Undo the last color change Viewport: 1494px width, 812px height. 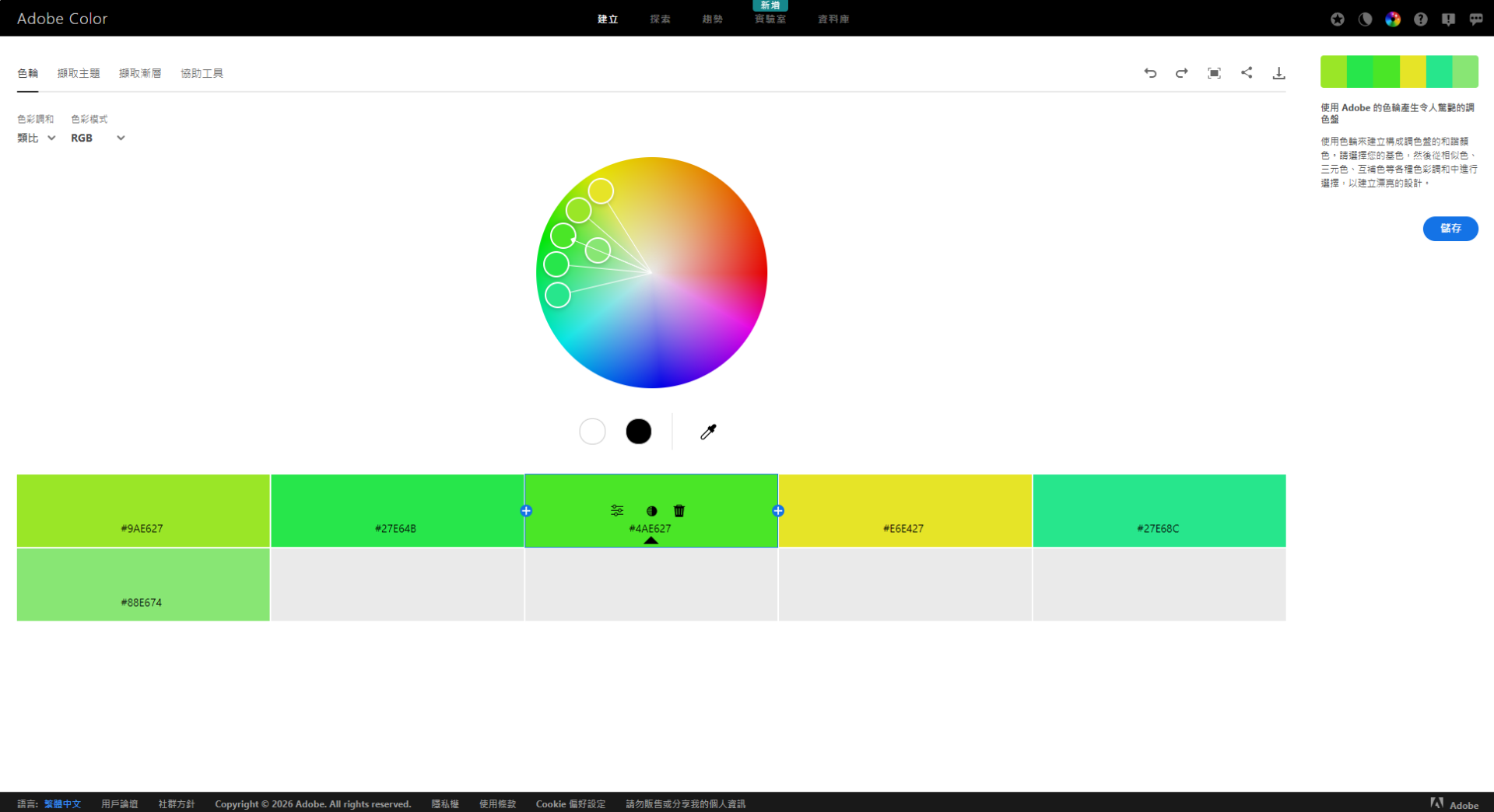pos(1150,72)
